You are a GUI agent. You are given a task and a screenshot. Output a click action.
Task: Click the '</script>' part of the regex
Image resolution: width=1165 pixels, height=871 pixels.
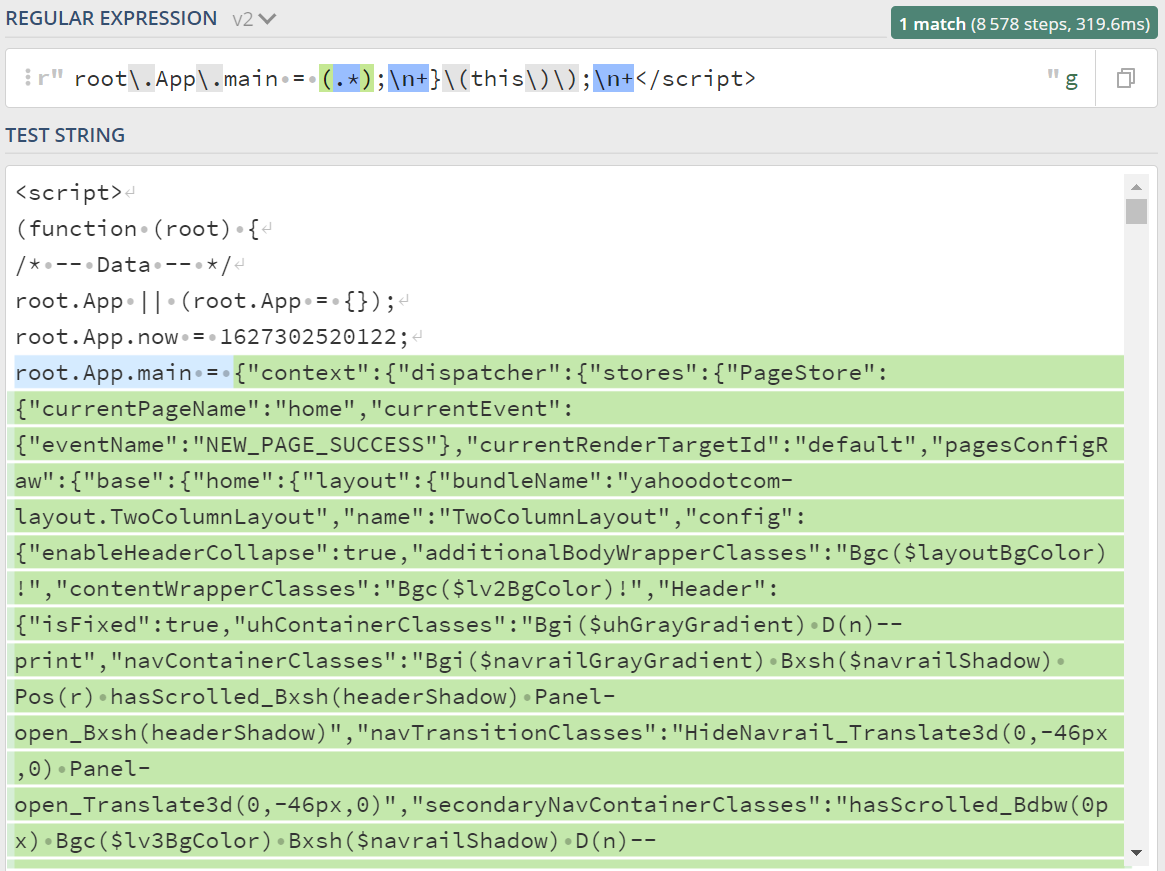coord(695,78)
